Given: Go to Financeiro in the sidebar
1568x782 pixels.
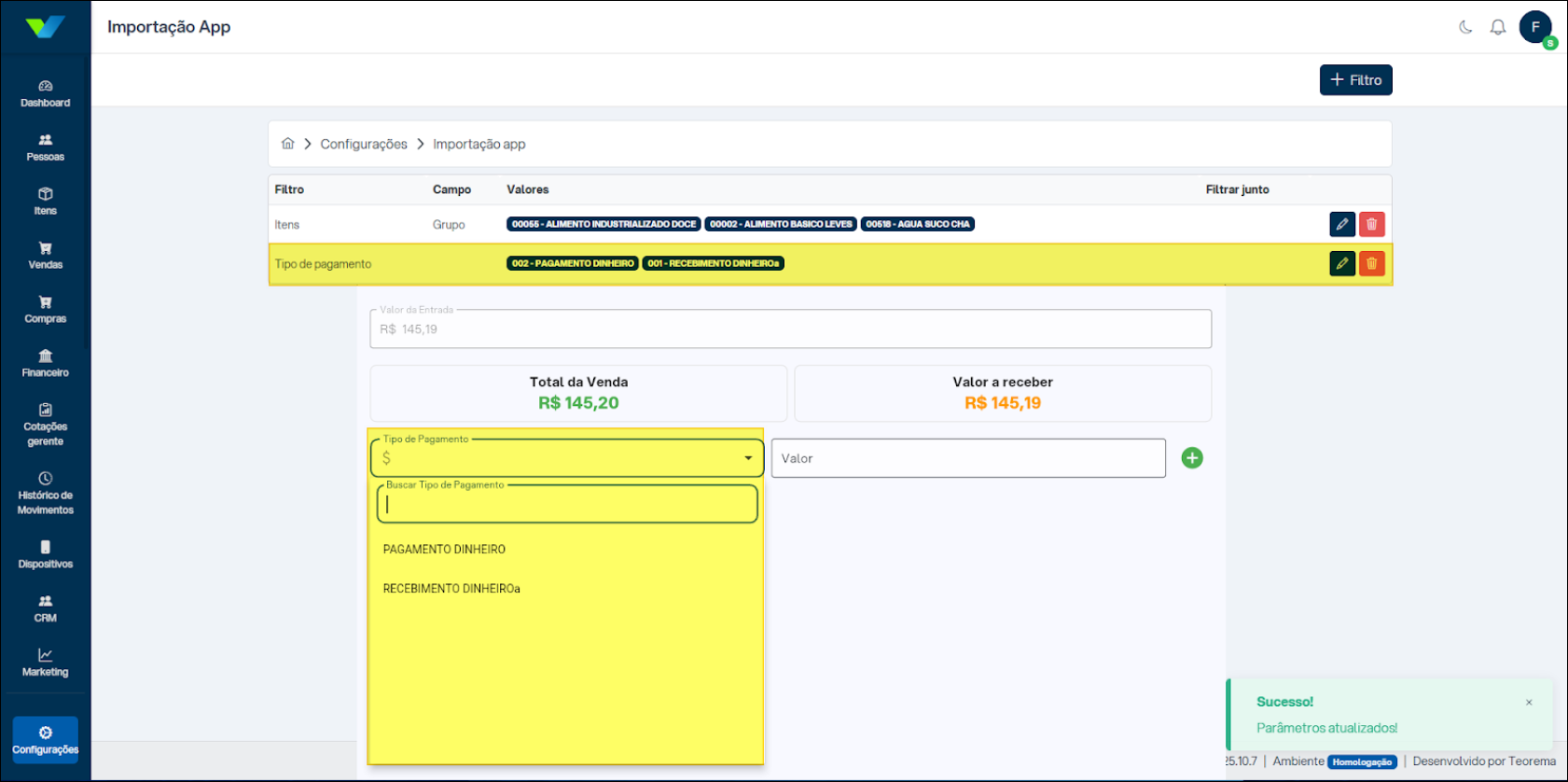Looking at the screenshot, I should [x=45, y=363].
